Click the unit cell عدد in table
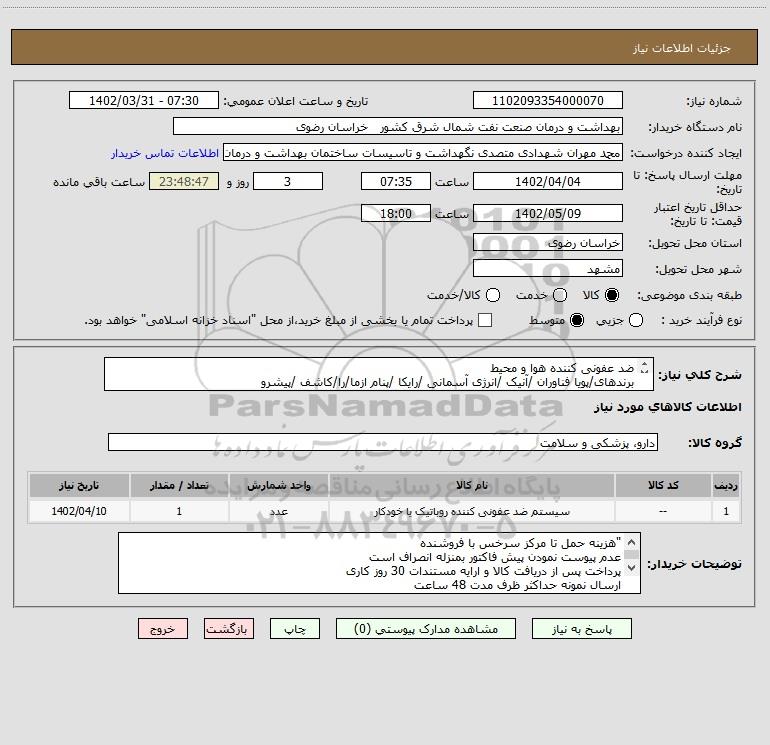The image size is (770, 745). click(278, 511)
